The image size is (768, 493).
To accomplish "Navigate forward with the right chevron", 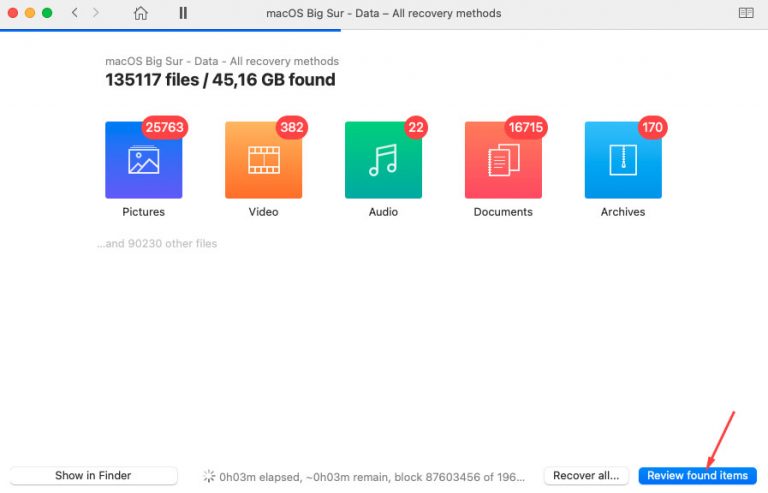I will click(x=96, y=13).
